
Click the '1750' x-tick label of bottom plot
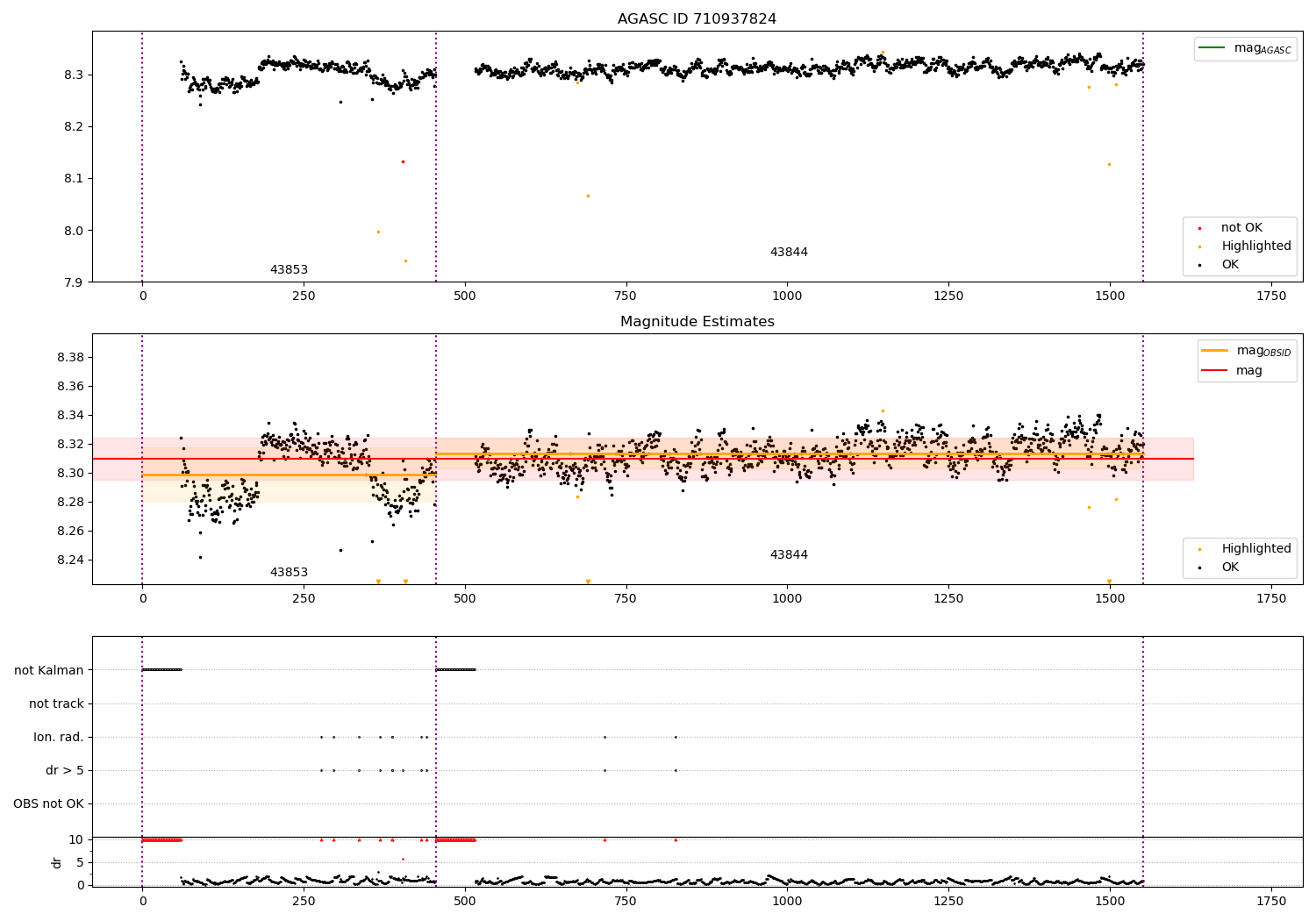(1271, 901)
